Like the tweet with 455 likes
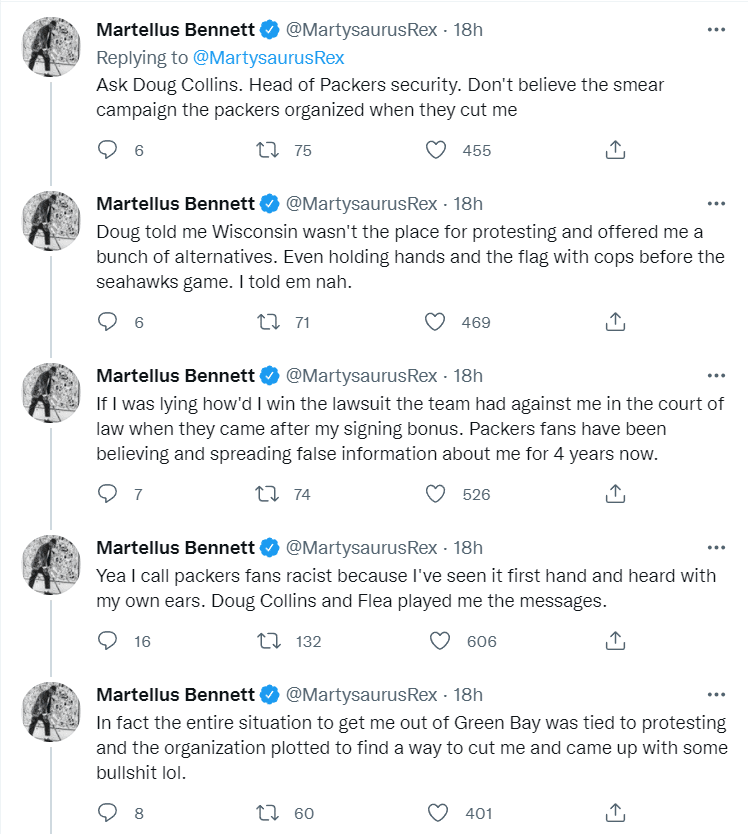The image size is (749, 834). [x=436, y=150]
